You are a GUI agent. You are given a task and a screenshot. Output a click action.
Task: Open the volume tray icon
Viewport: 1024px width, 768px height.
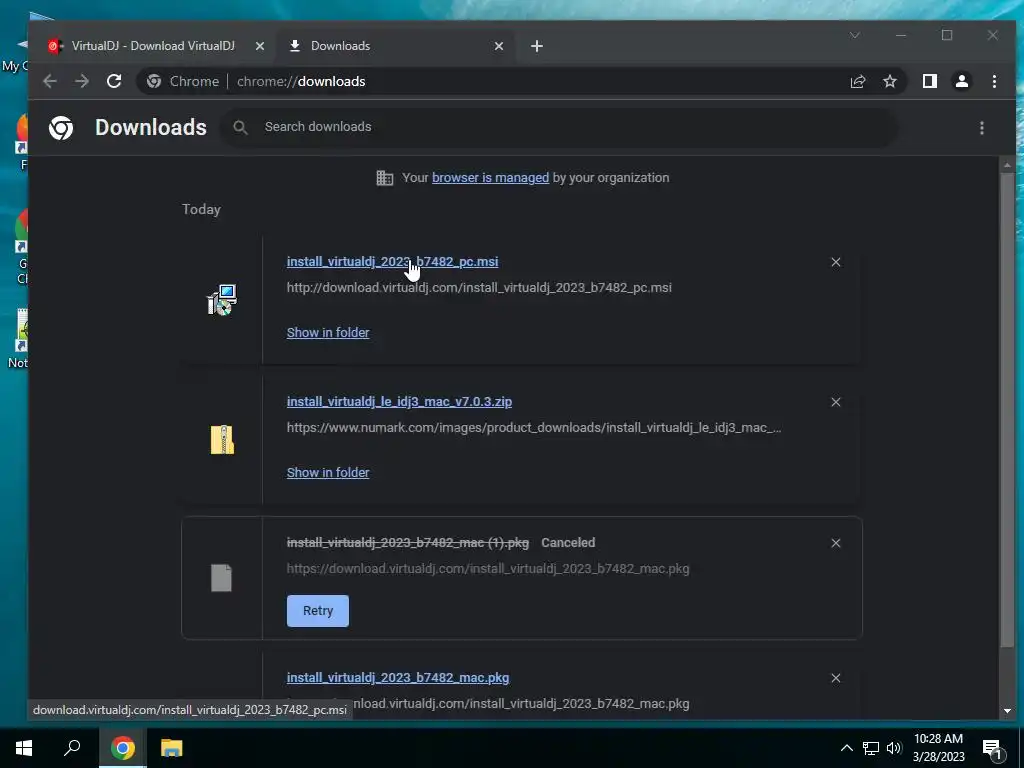[x=894, y=748]
